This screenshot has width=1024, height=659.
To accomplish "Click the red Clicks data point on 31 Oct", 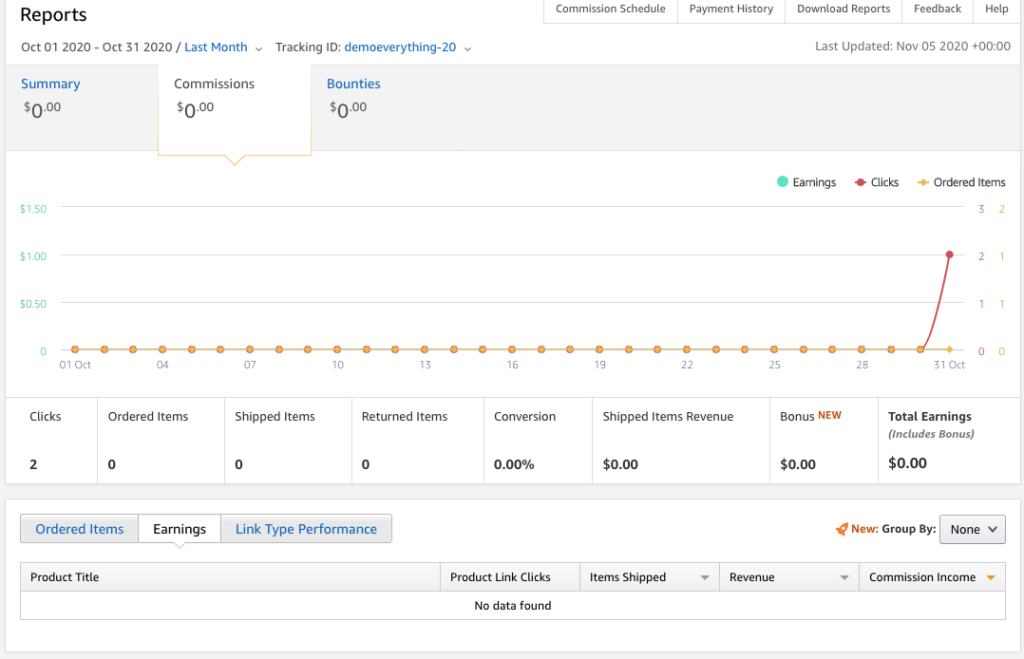I will click(x=949, y=255).
